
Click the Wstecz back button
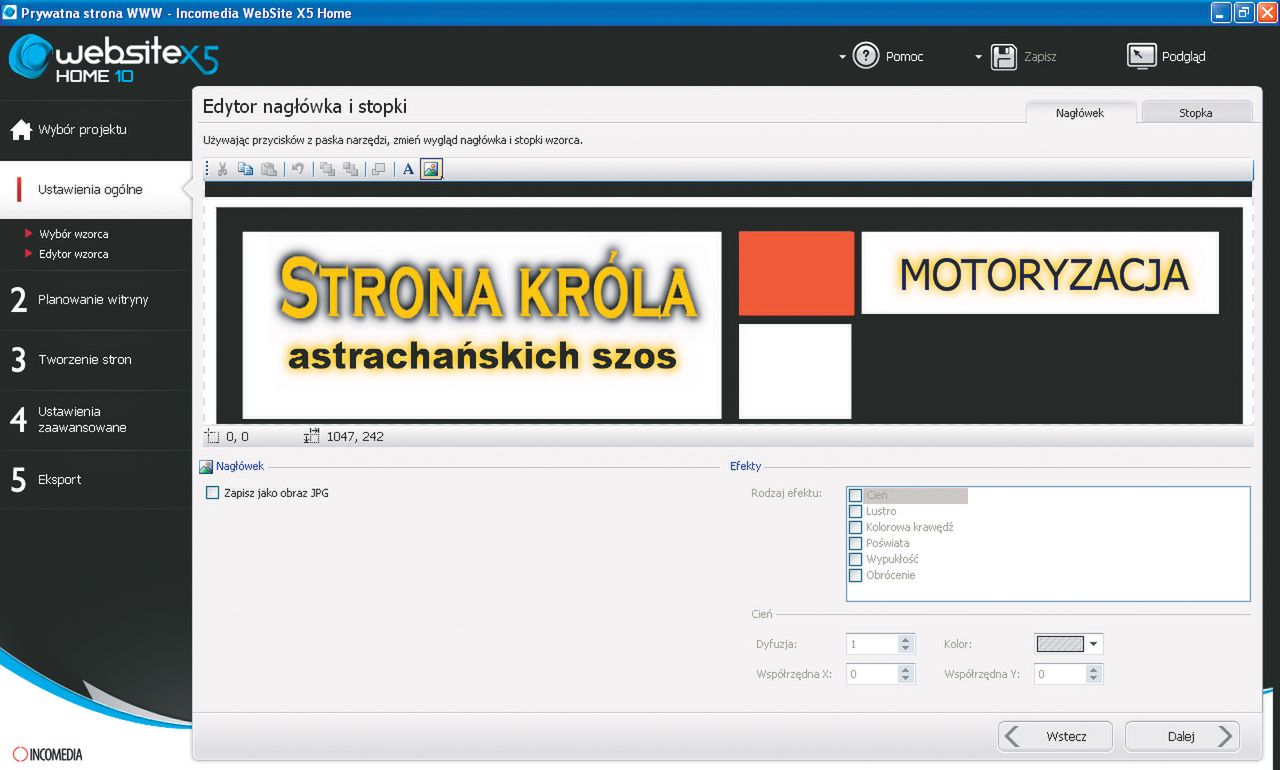pos(1056,736)
